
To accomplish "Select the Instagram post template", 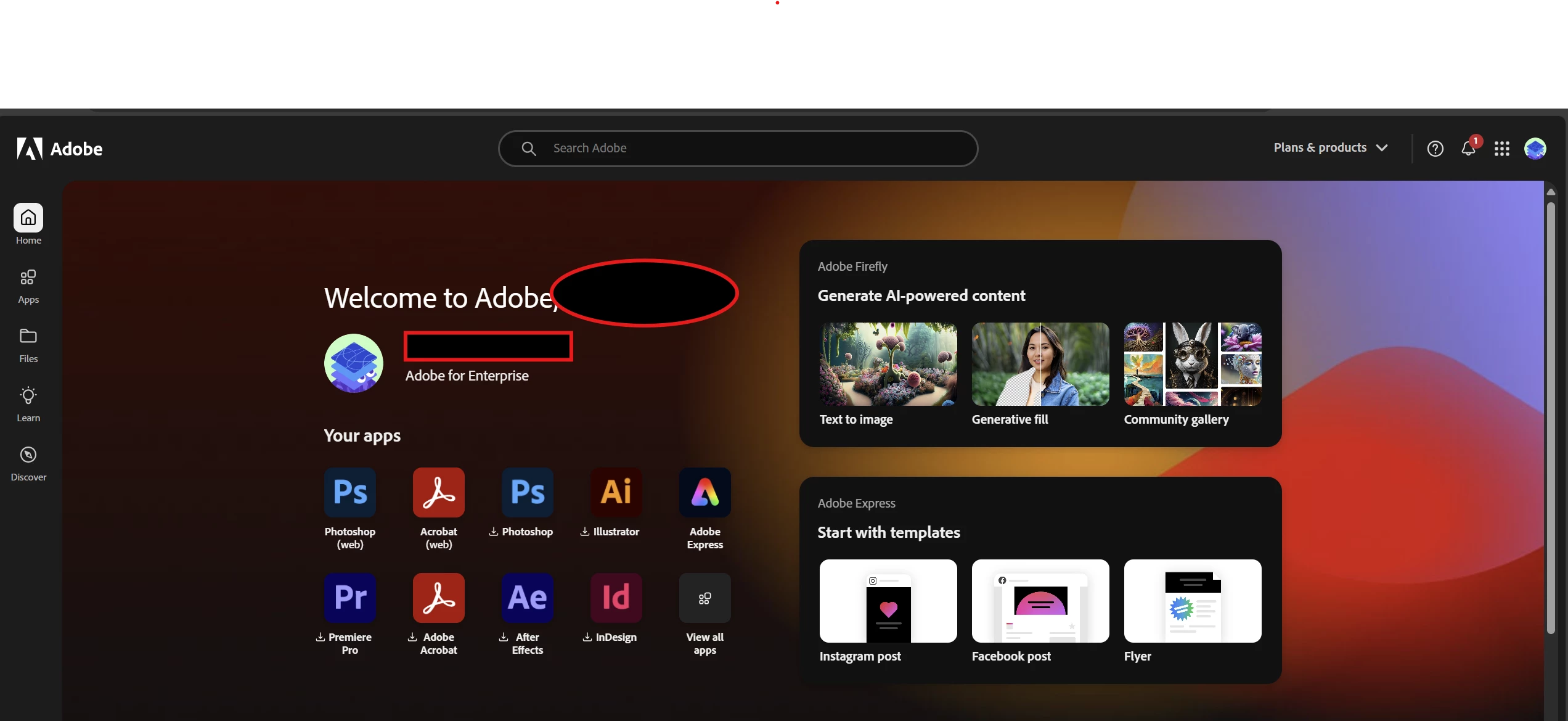I will (888, 601).
